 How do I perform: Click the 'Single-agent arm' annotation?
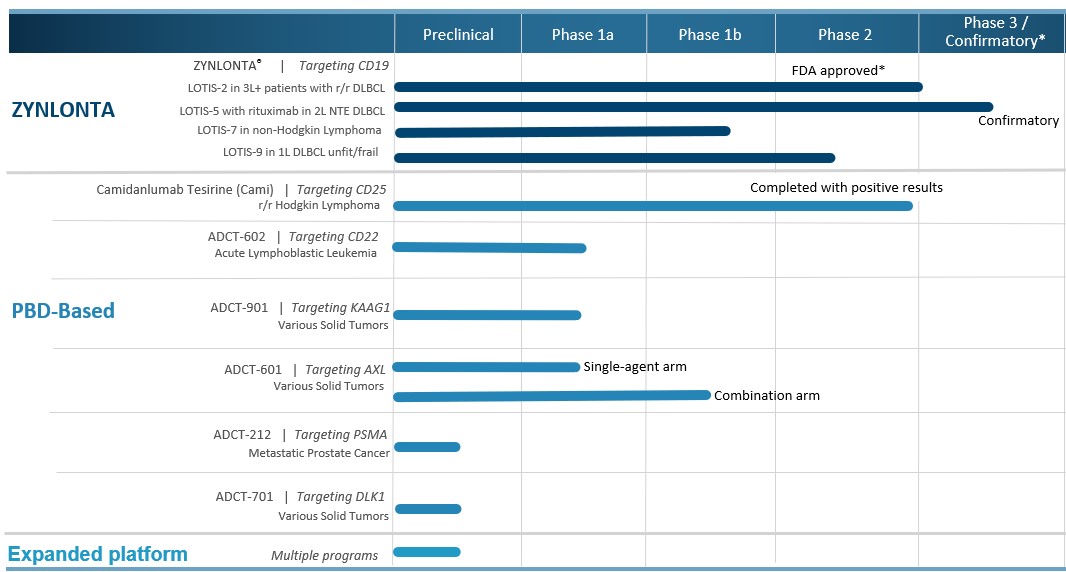(x=635, y=367)
